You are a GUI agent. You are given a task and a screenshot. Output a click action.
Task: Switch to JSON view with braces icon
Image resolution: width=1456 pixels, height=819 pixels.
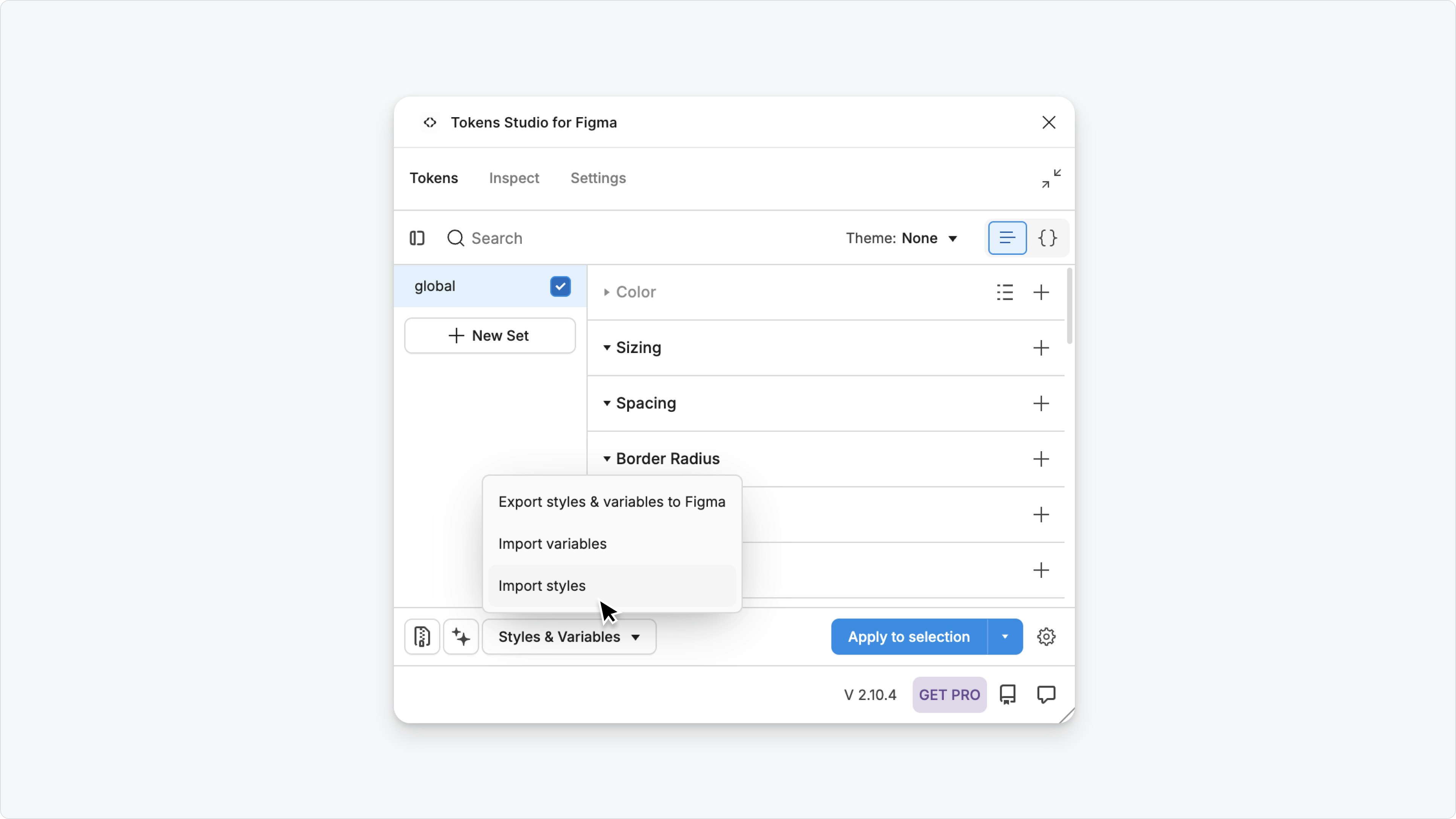pos(1047,238)
